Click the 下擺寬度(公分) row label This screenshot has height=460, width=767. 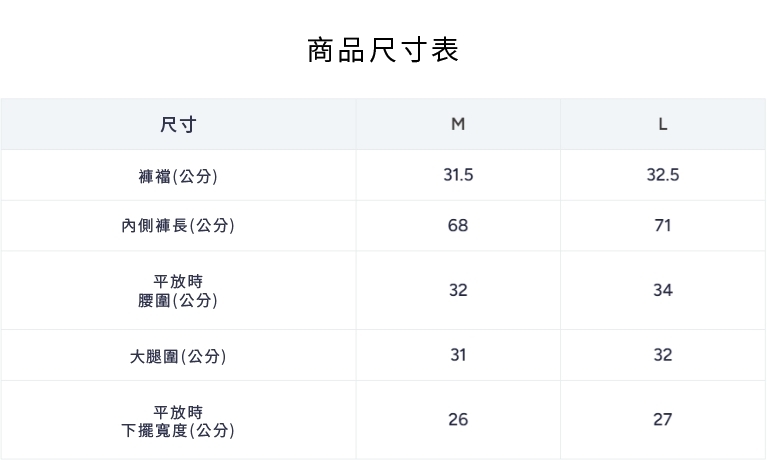click(x=178, y=430)
